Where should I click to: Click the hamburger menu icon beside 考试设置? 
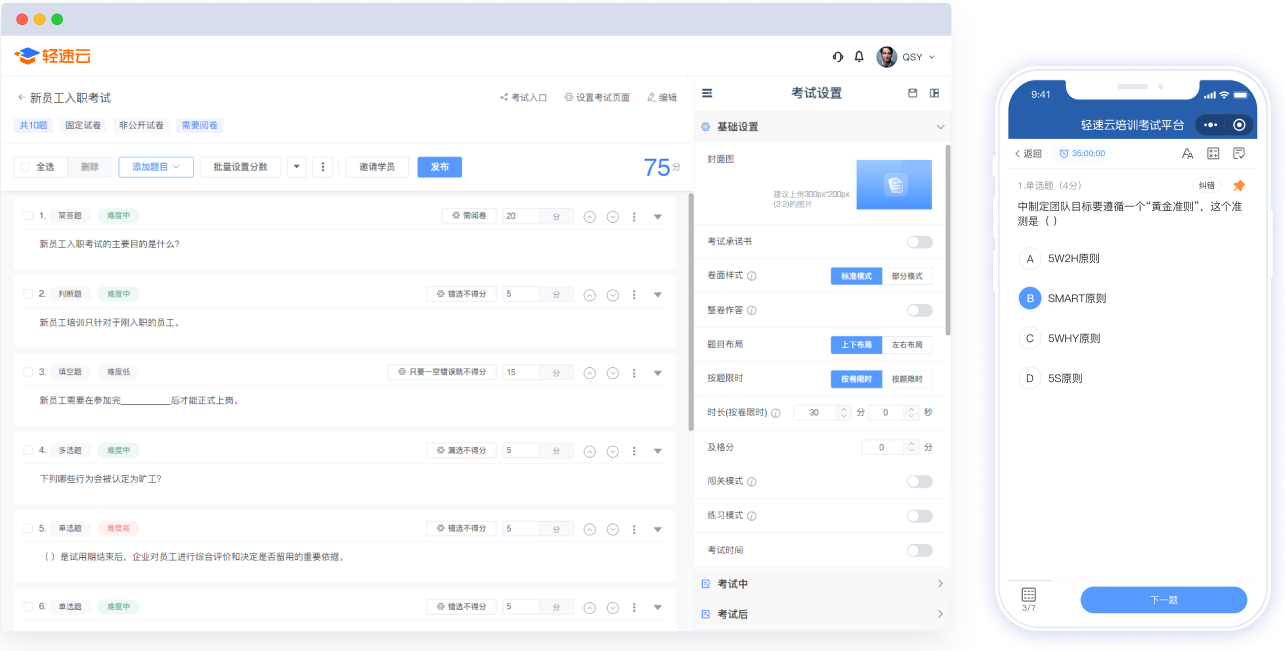click(x=707, y=93)
